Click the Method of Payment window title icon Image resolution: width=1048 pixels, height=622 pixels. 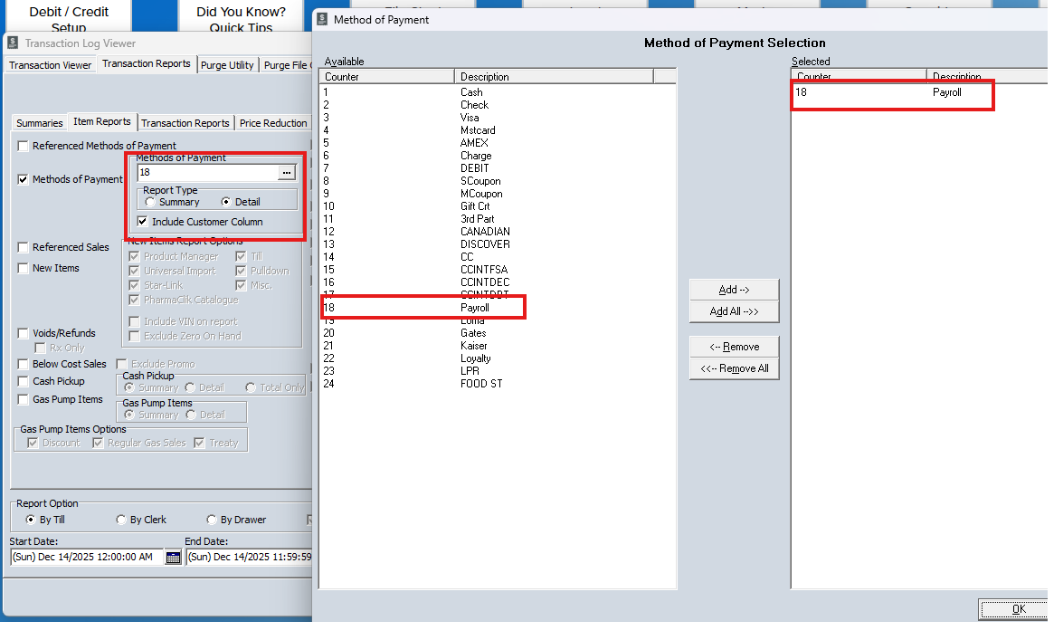click(321, 19)
